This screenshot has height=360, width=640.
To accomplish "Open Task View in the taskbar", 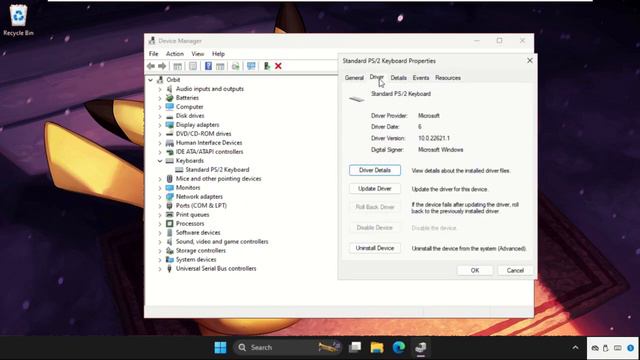I will [355, 347].
